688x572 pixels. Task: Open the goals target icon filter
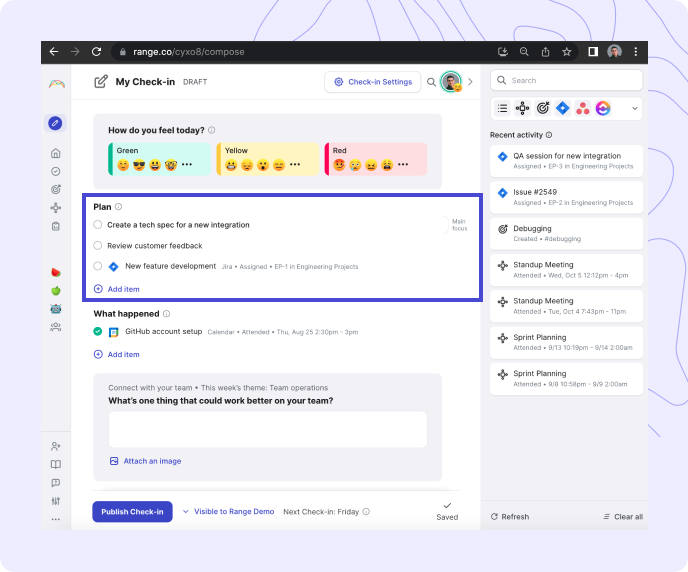point(543,108)
